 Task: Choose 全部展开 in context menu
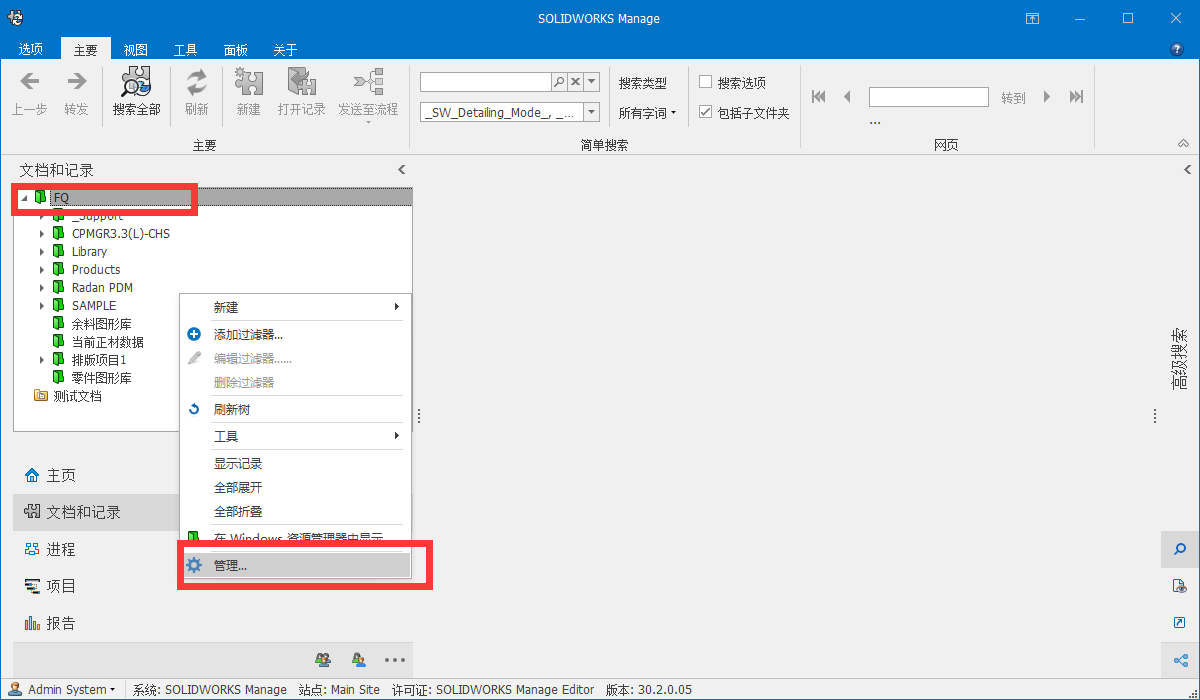tap(295, 488)
